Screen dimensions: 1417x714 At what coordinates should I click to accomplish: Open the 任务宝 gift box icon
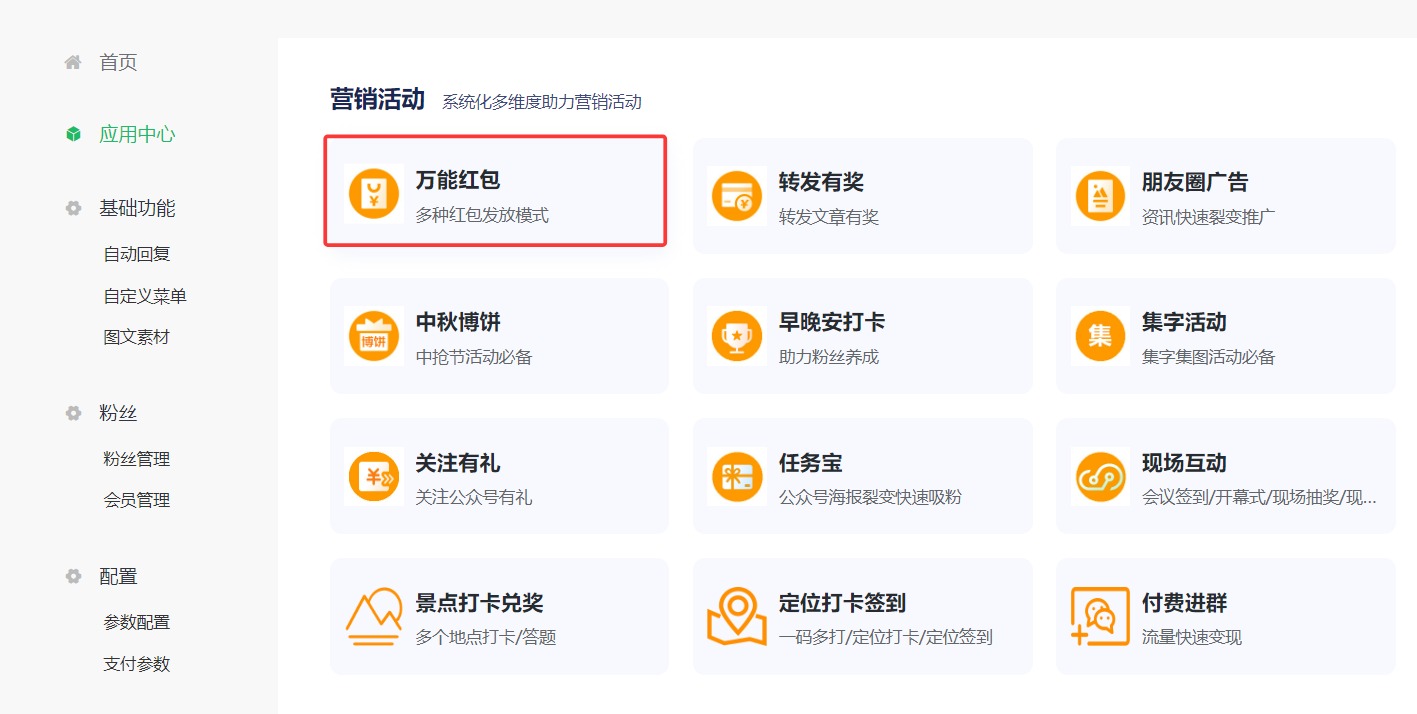(736, 475)
